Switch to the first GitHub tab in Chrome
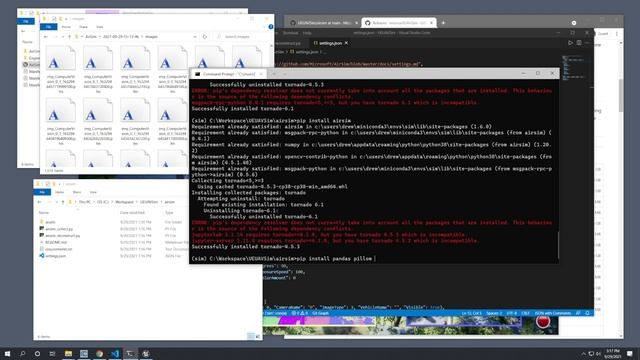Image resolution: width=640 pixels, height=360 pixels. point(322,23)
